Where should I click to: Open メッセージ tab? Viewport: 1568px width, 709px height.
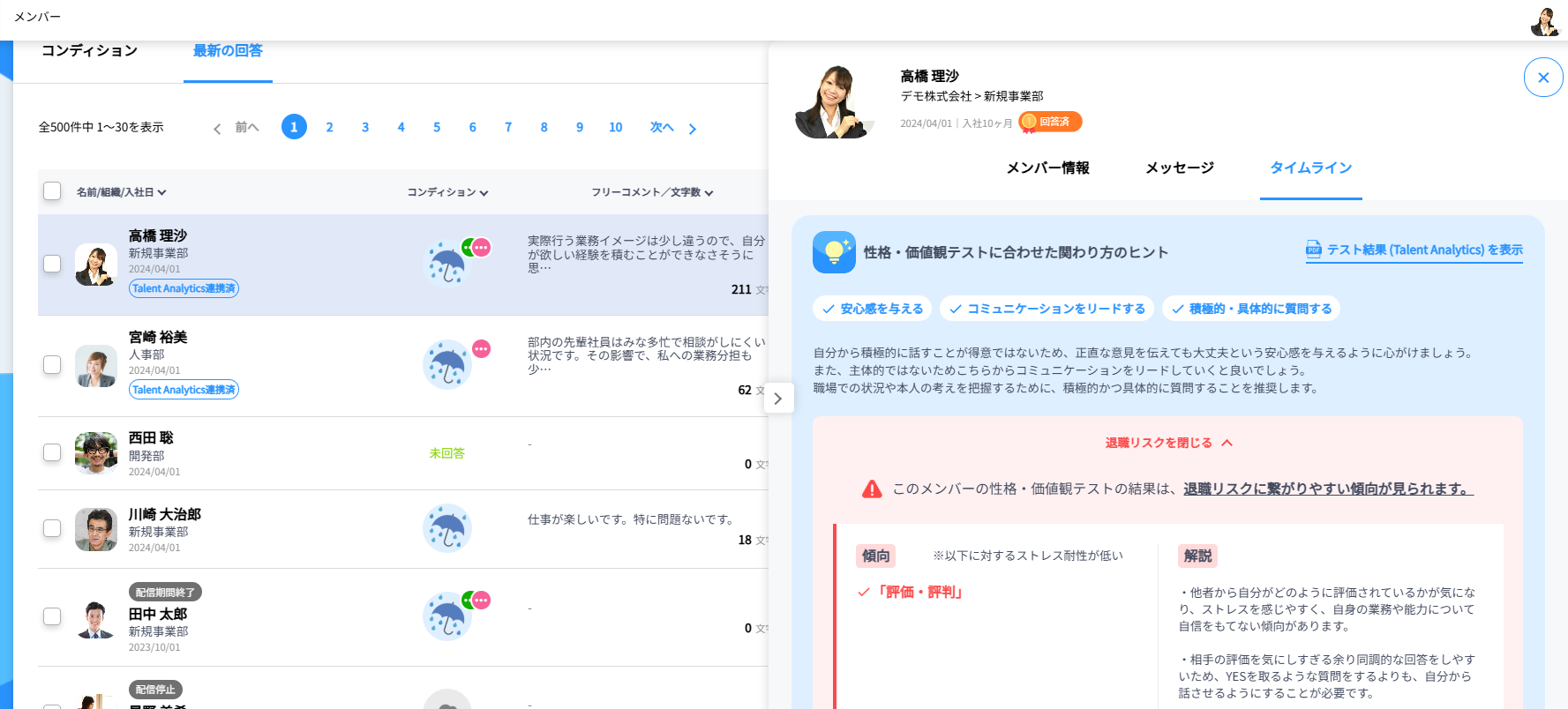1180,168
